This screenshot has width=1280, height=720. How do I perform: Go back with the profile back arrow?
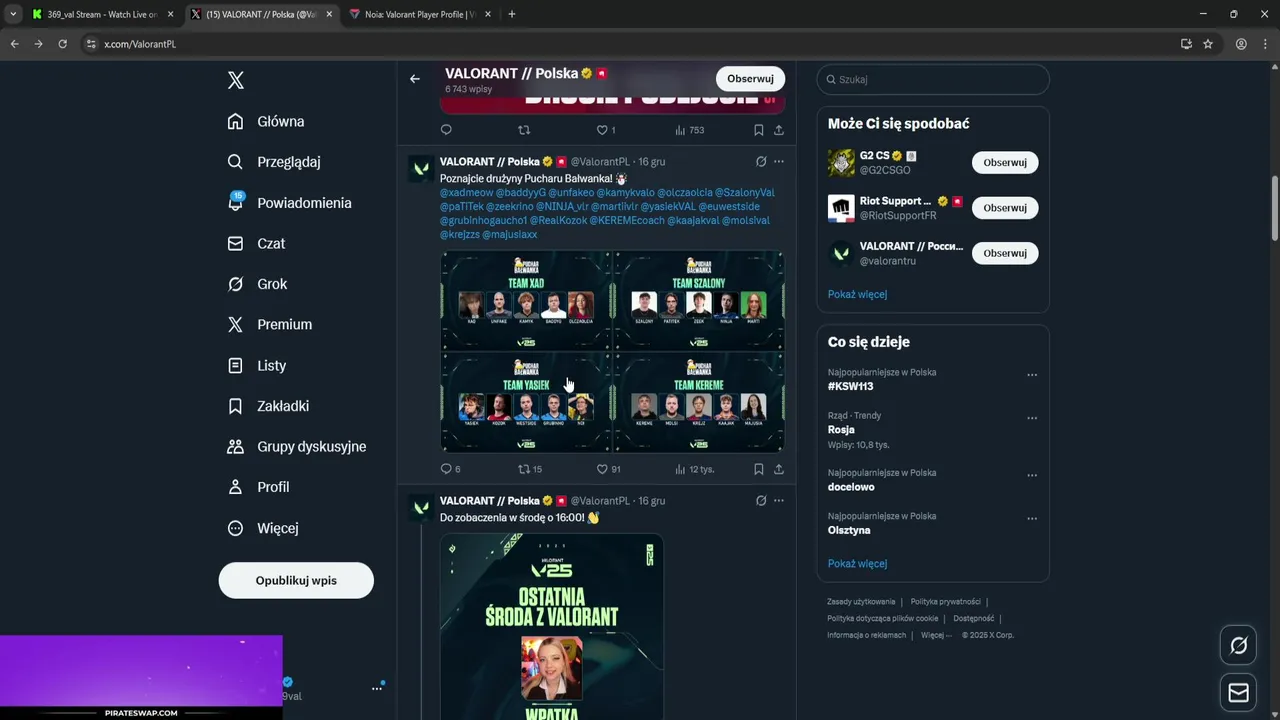tap(415, 79)
